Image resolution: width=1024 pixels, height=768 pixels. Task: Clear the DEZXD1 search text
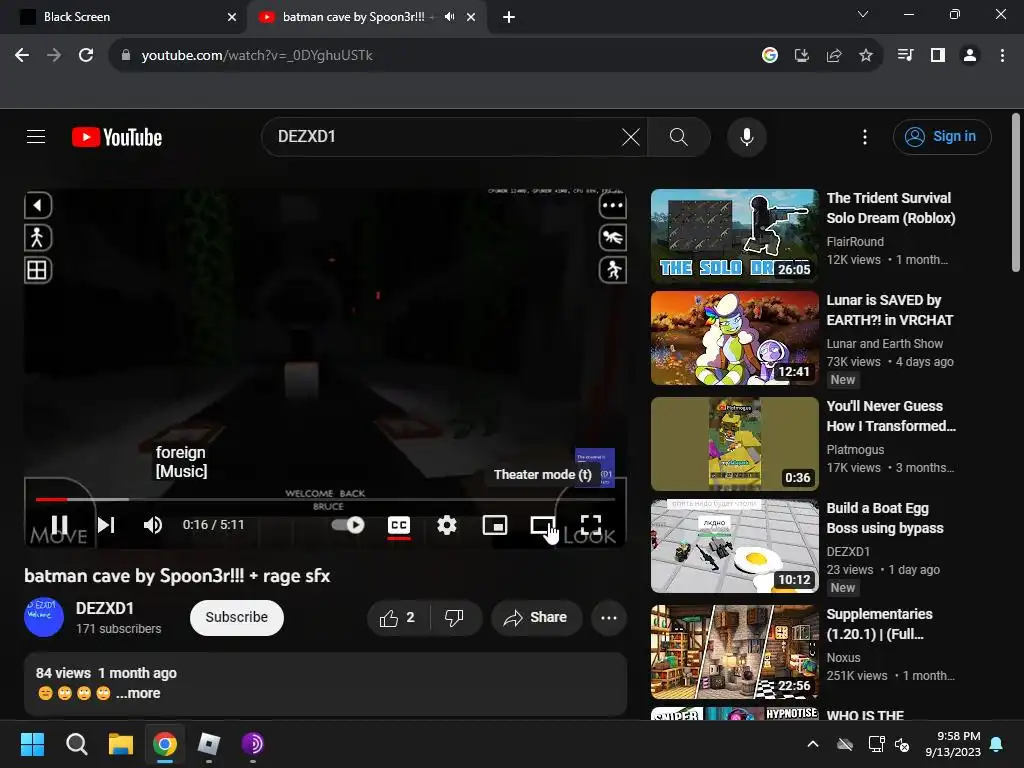630,137
